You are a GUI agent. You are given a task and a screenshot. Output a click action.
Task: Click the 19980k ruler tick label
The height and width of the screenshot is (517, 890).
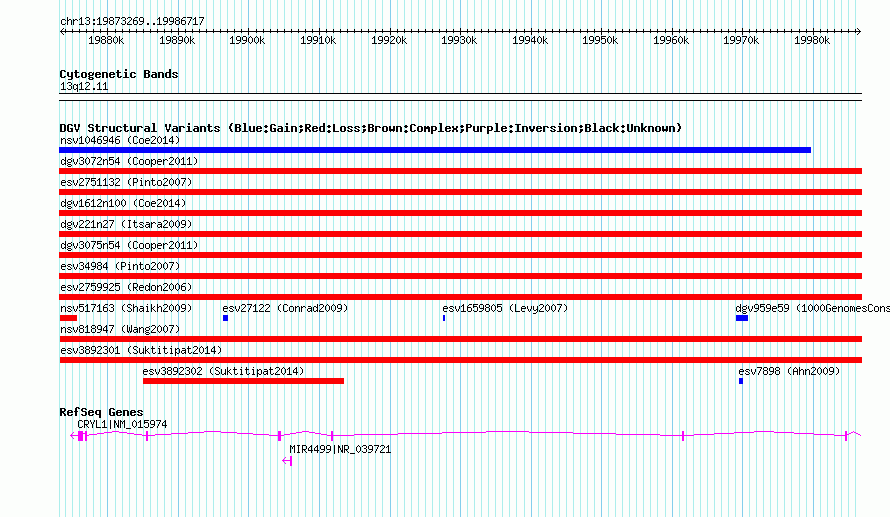[812, 40]
